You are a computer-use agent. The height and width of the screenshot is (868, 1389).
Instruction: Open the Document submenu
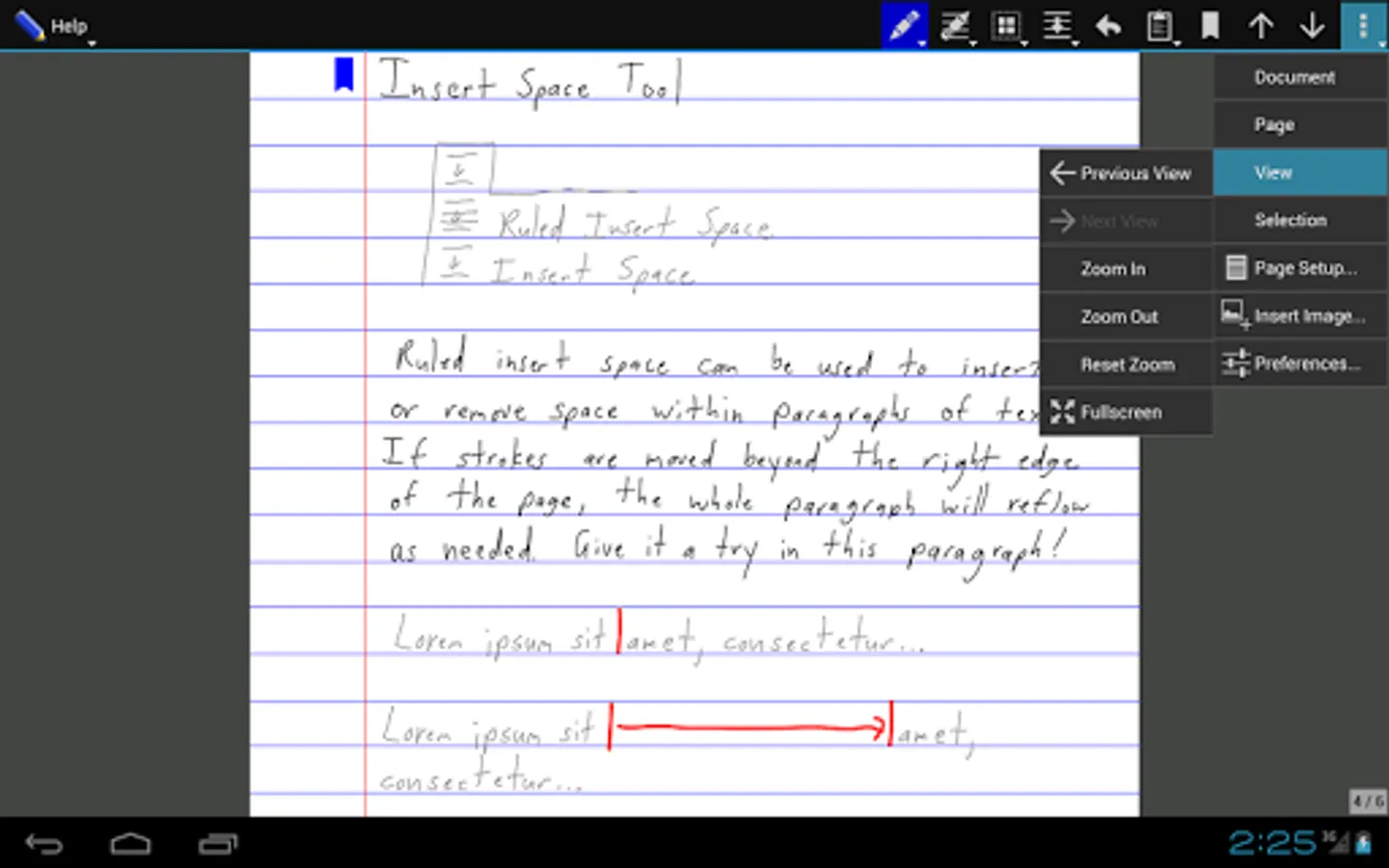pyautogui.click(x=1300, y=77)
